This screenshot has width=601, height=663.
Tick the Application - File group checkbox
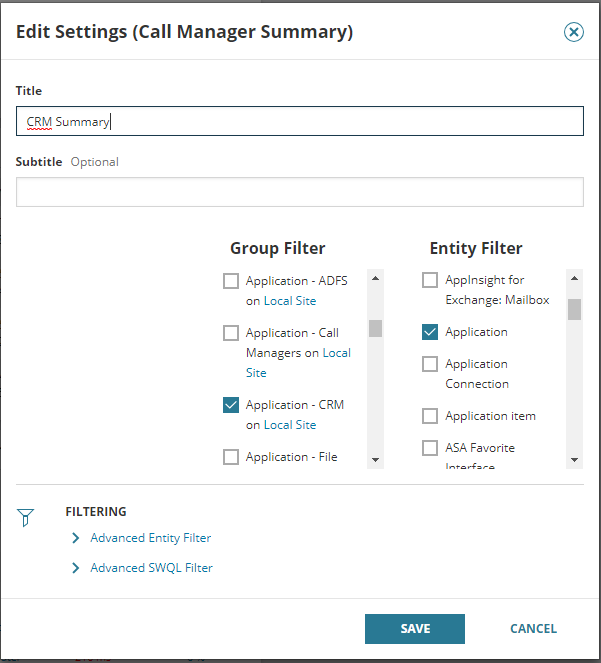pos(231,457)
